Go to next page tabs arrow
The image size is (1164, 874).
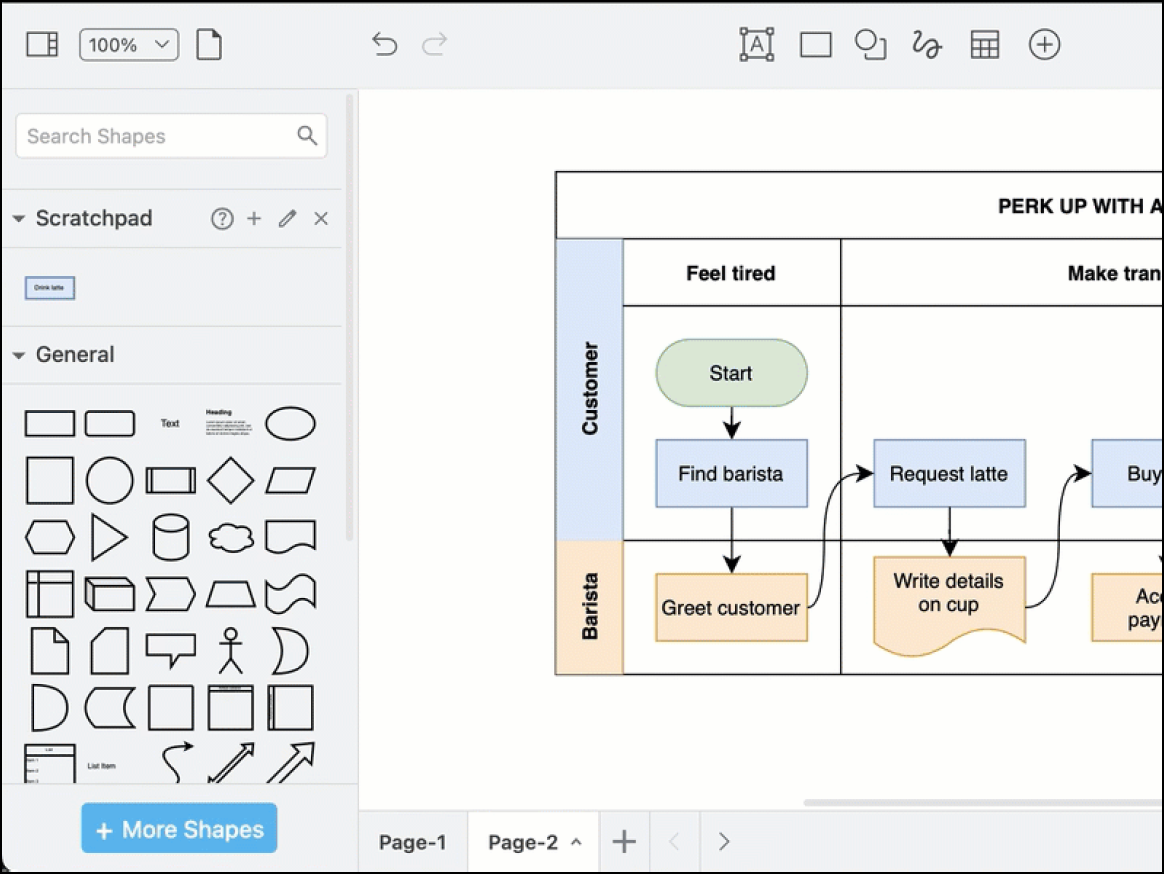click(x=724, y=841)
